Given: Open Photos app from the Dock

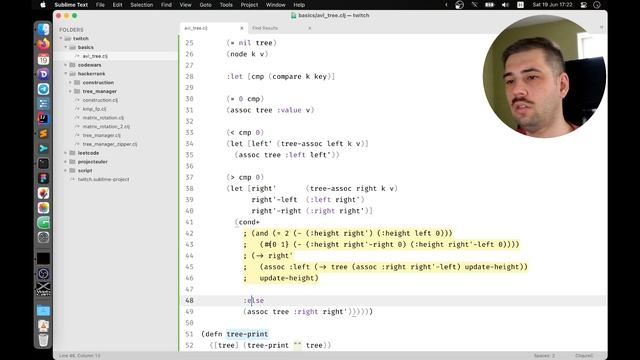Looking at the screenshot, I should tap(43, 208).
